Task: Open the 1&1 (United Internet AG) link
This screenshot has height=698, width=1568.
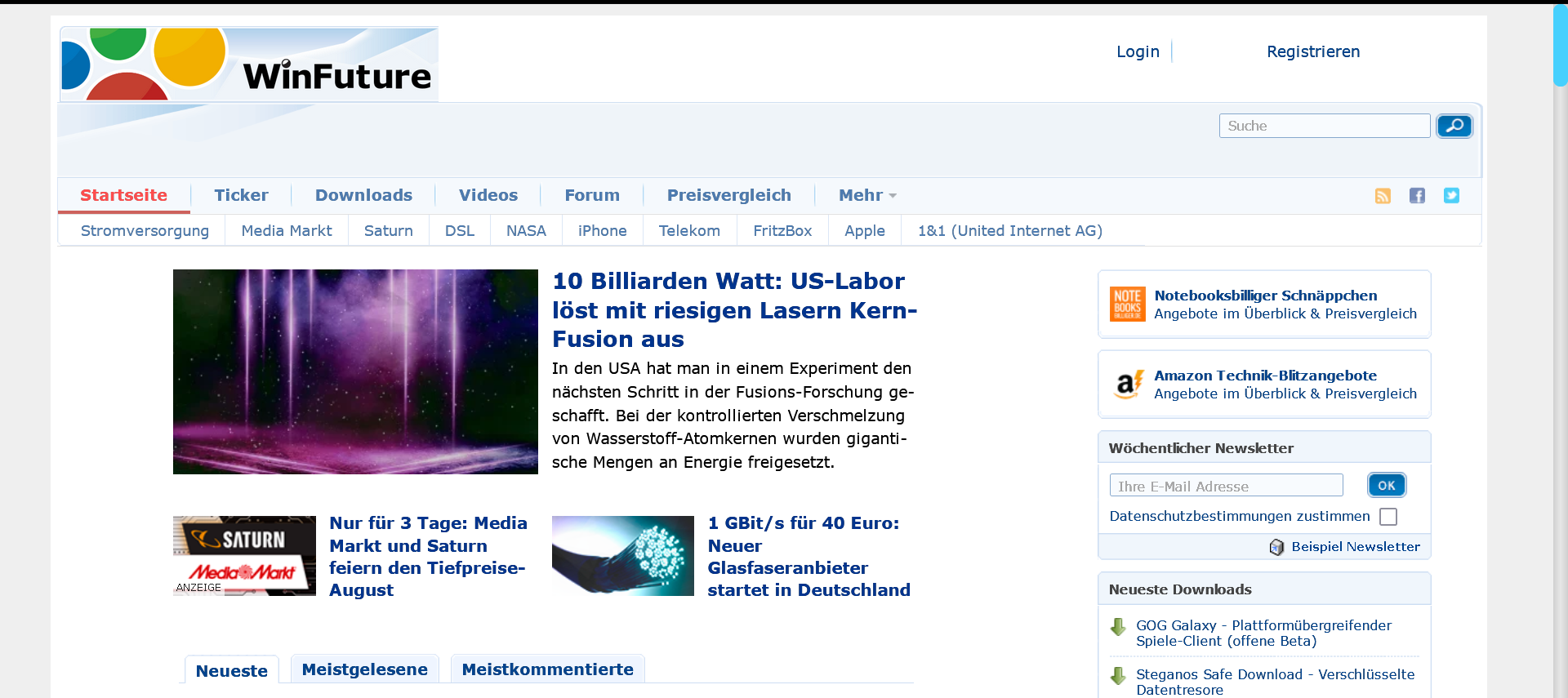Action: pyautogui.click(x=1010, y=231)
